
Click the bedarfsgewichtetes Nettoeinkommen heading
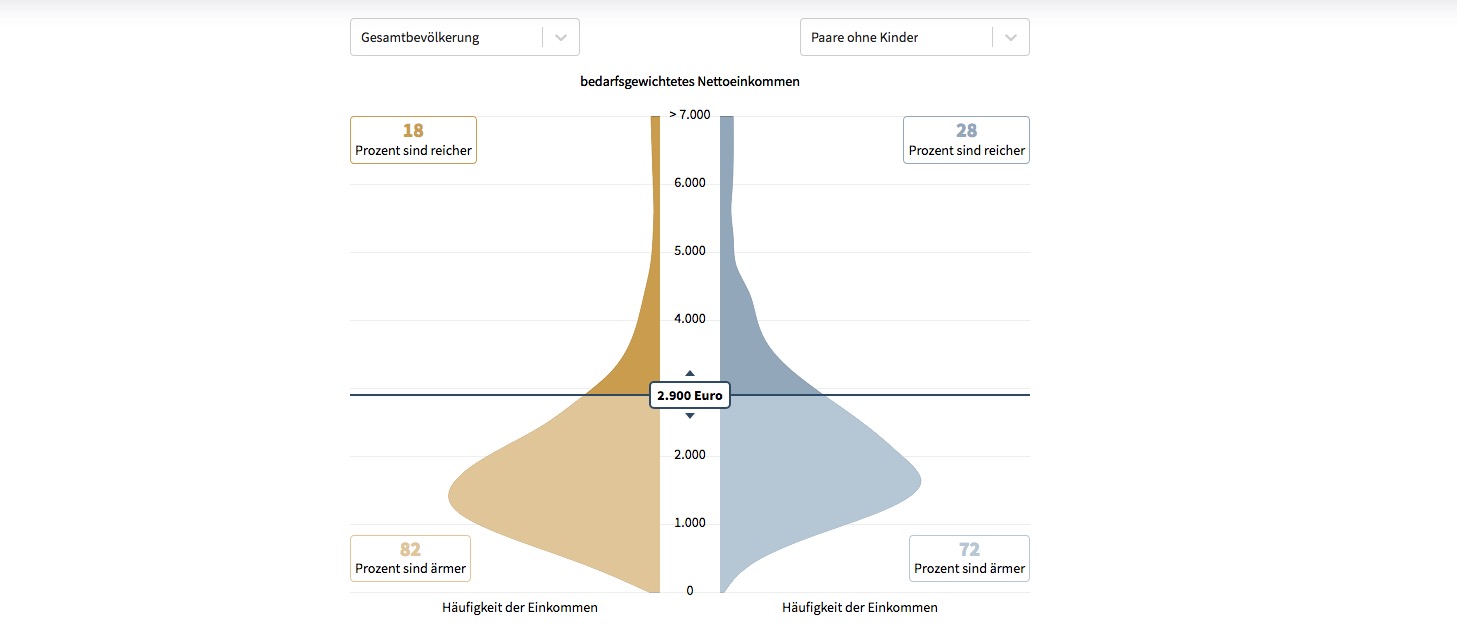[x=689, y=82]
